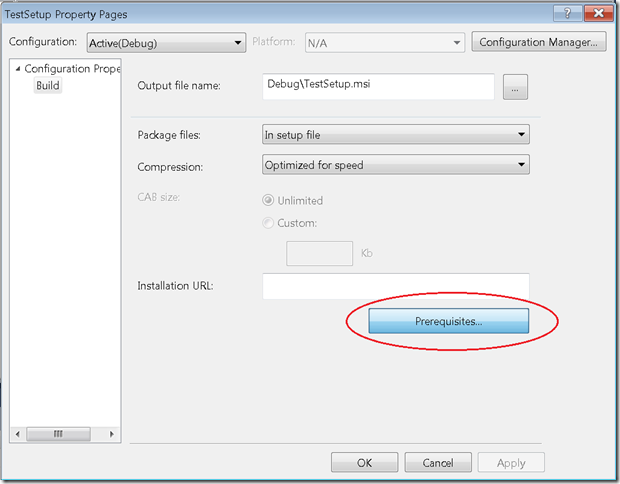The width and height of the screenshot is (620, 484).
Task: Browse for output file with ellipsis button
Action: tap(515, 87)
